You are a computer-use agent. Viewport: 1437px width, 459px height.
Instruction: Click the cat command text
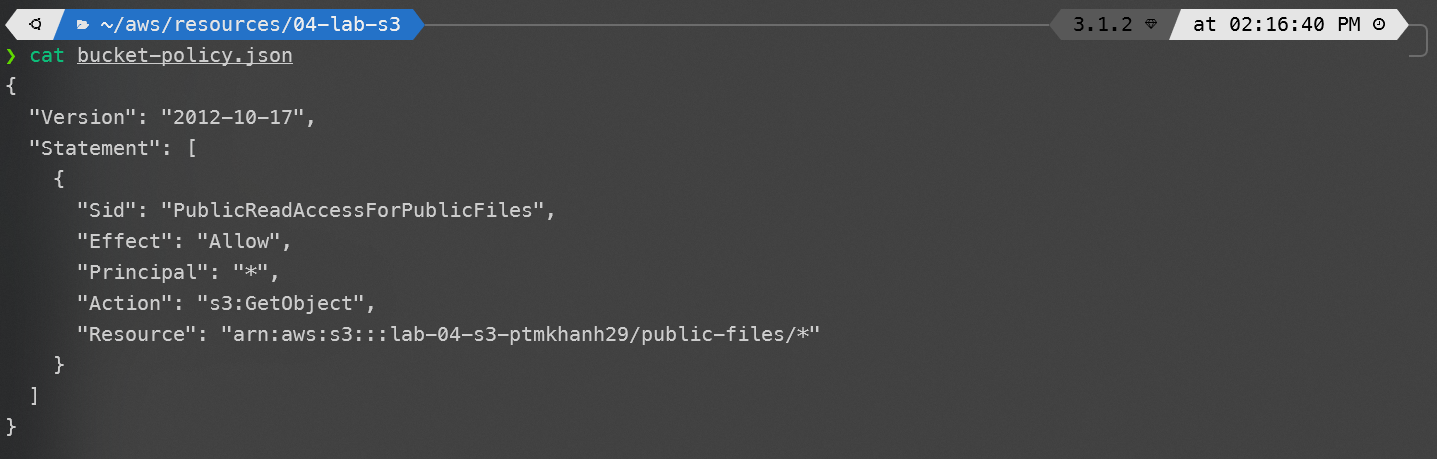[47, 56]
